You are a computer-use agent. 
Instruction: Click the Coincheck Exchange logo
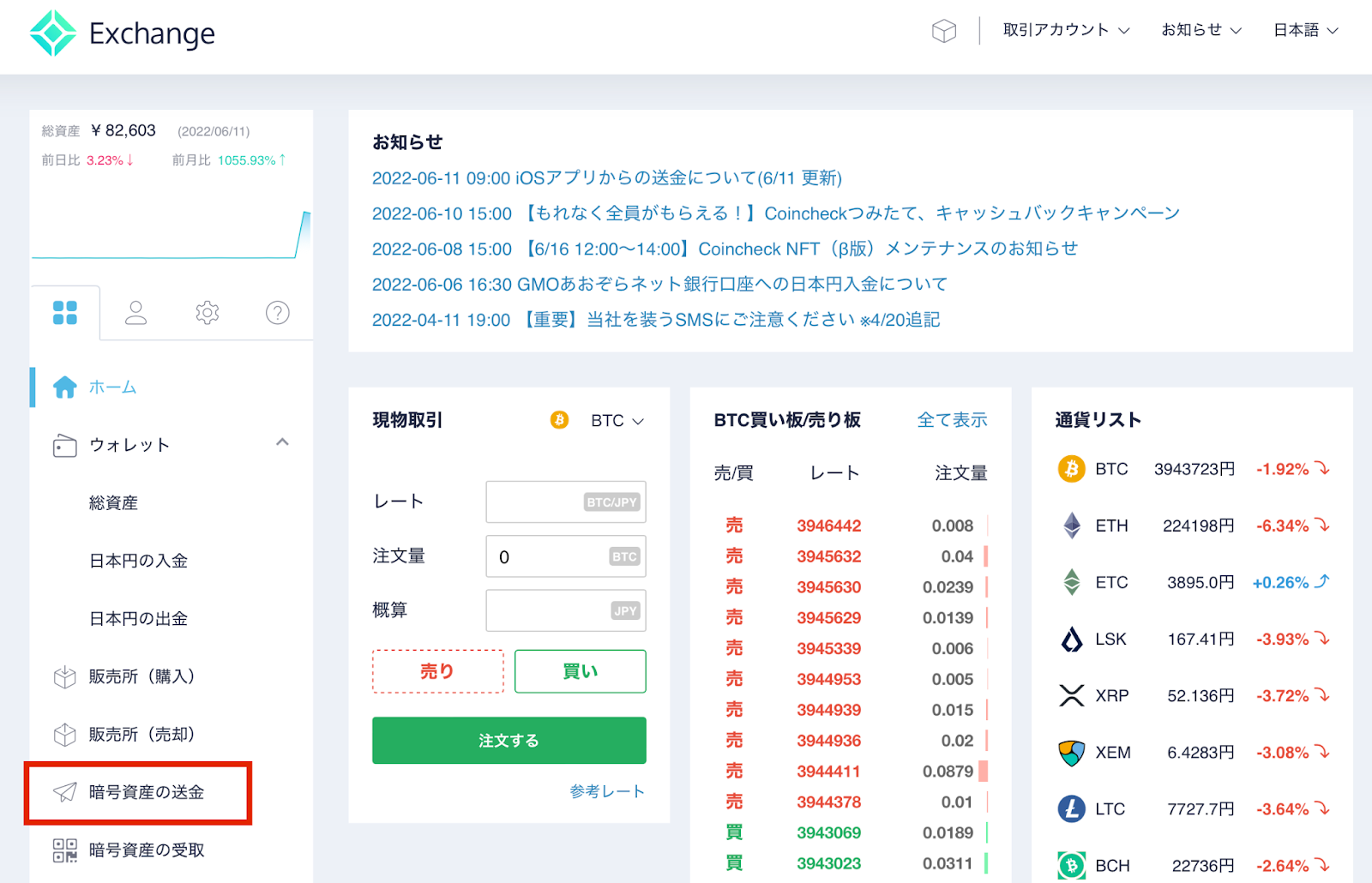point(122,33)
